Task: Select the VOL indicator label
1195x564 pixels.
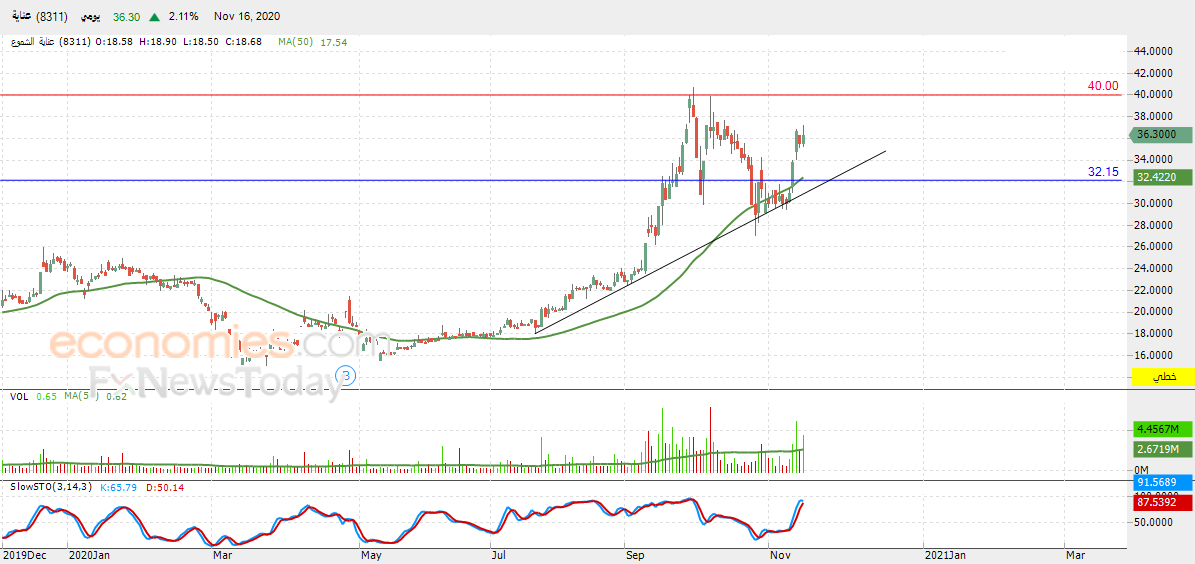Action: (x=19, y=397)
